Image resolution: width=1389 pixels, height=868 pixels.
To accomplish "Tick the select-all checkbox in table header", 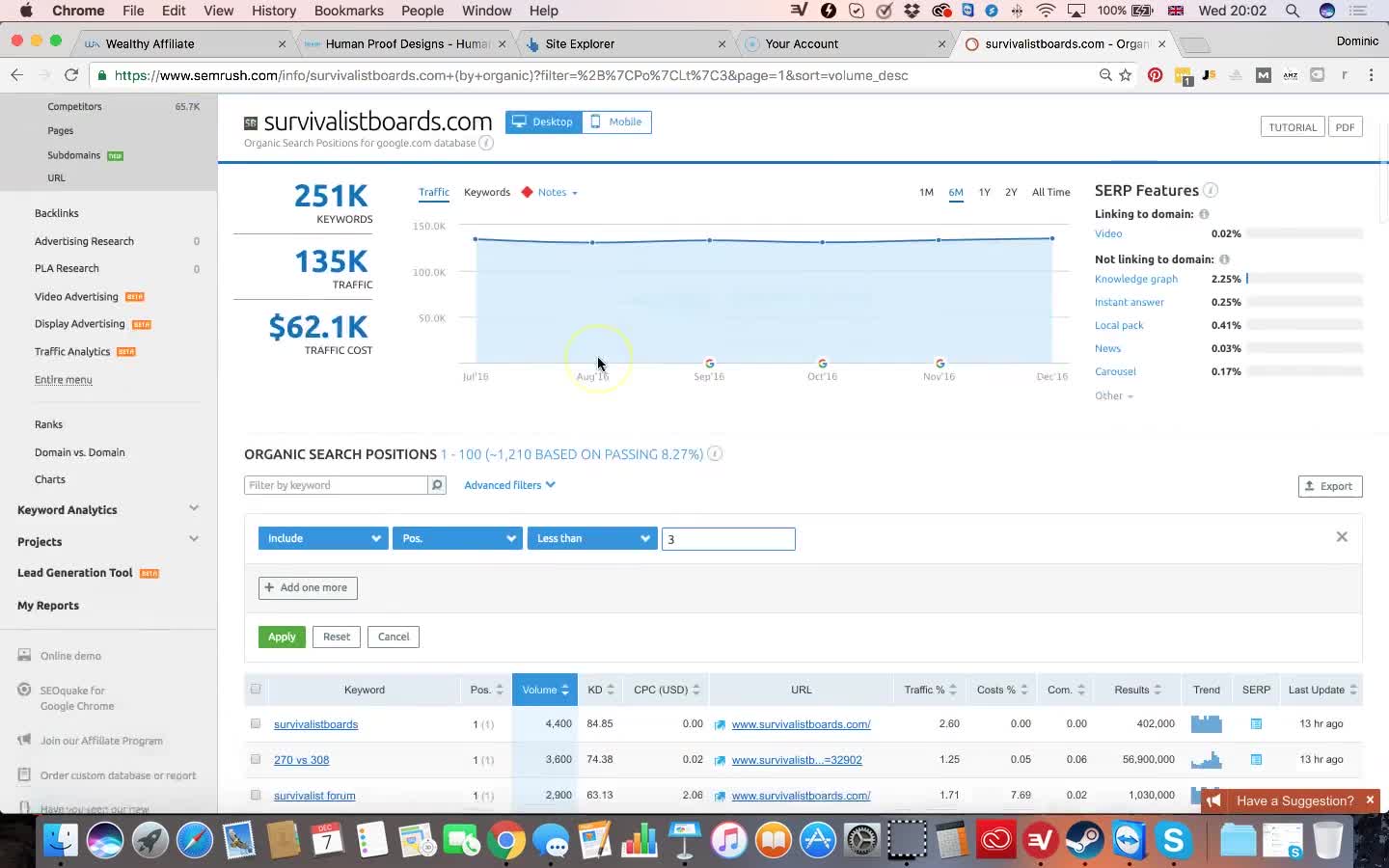I will coord(256,689).
